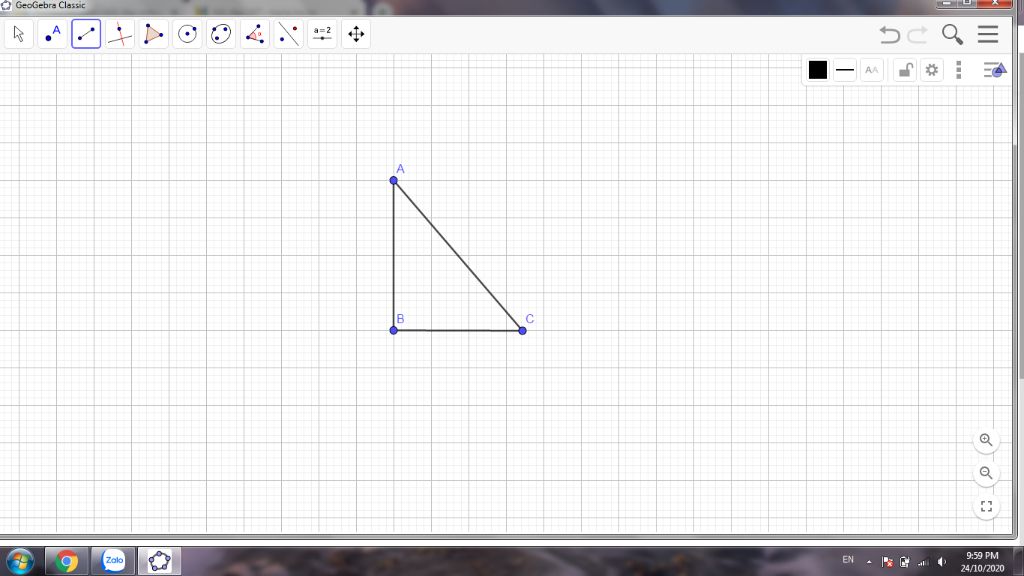Select the Polygon tool
The width and height of the screenshot is (1024, 576).
coord(153,34)
